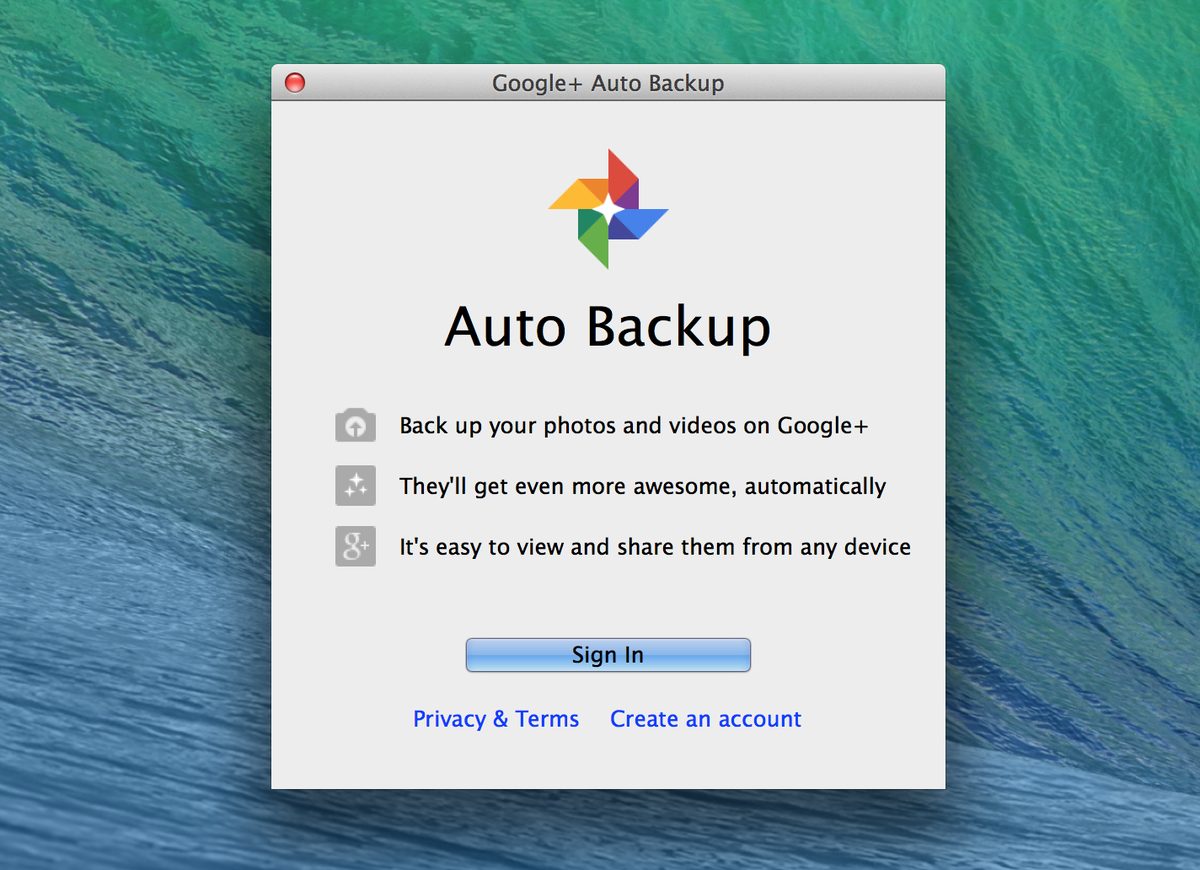Click the Google+ g+ icon

(x=355, y=546)
